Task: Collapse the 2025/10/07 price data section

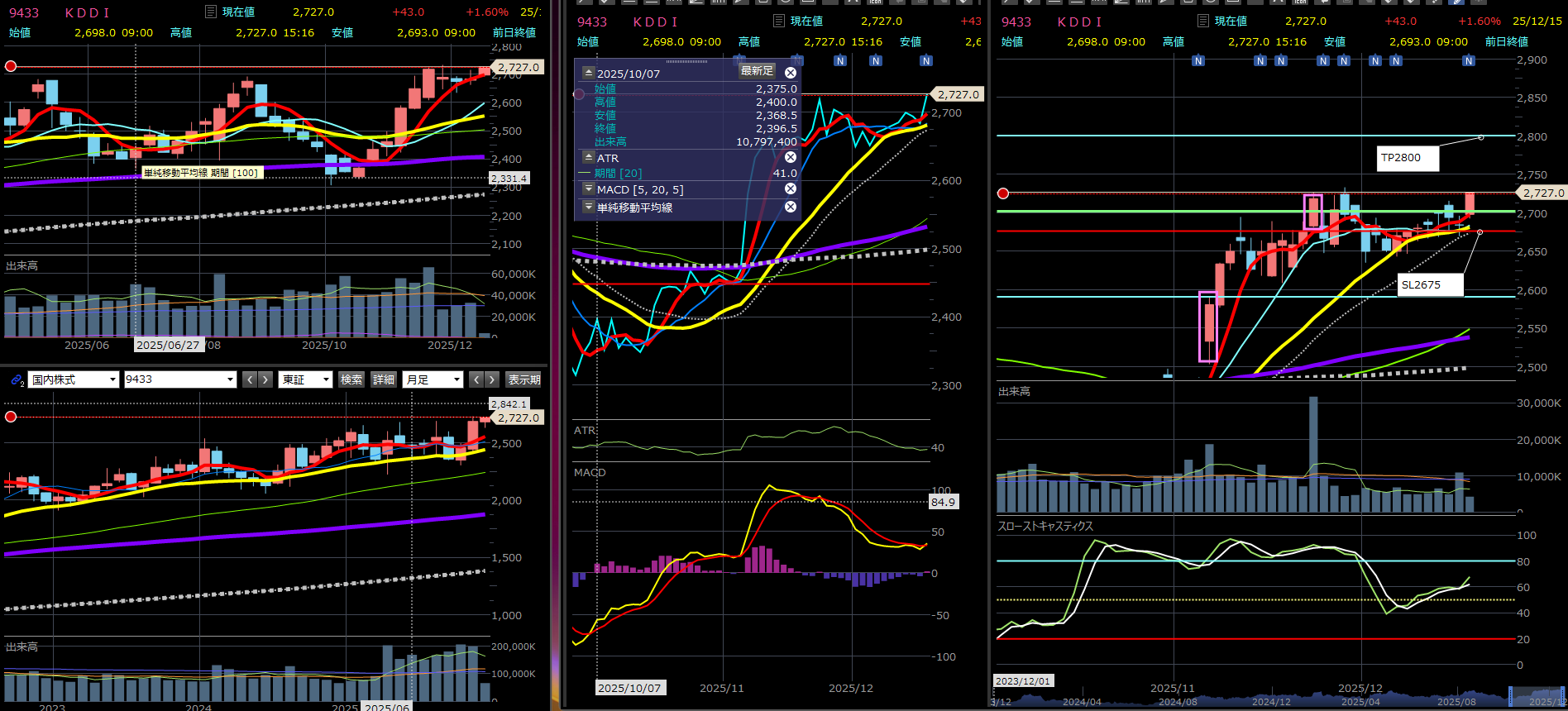Action: pyautogui.click(x=588, y=74)
